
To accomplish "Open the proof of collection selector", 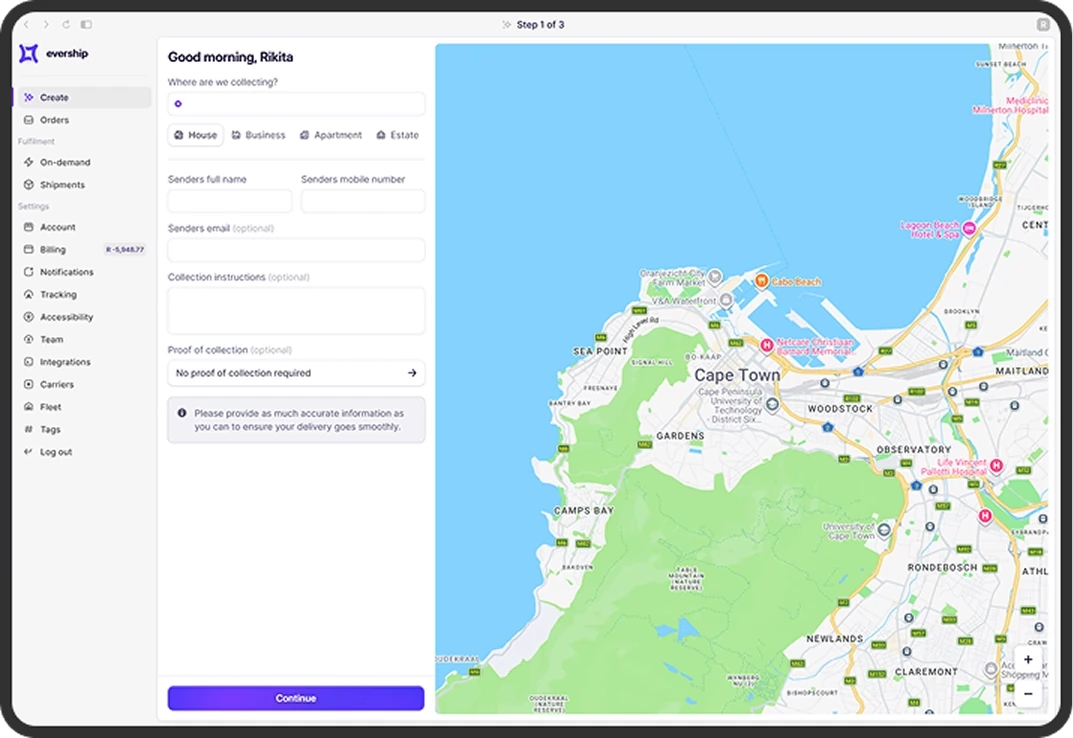I will pos(296,373).
